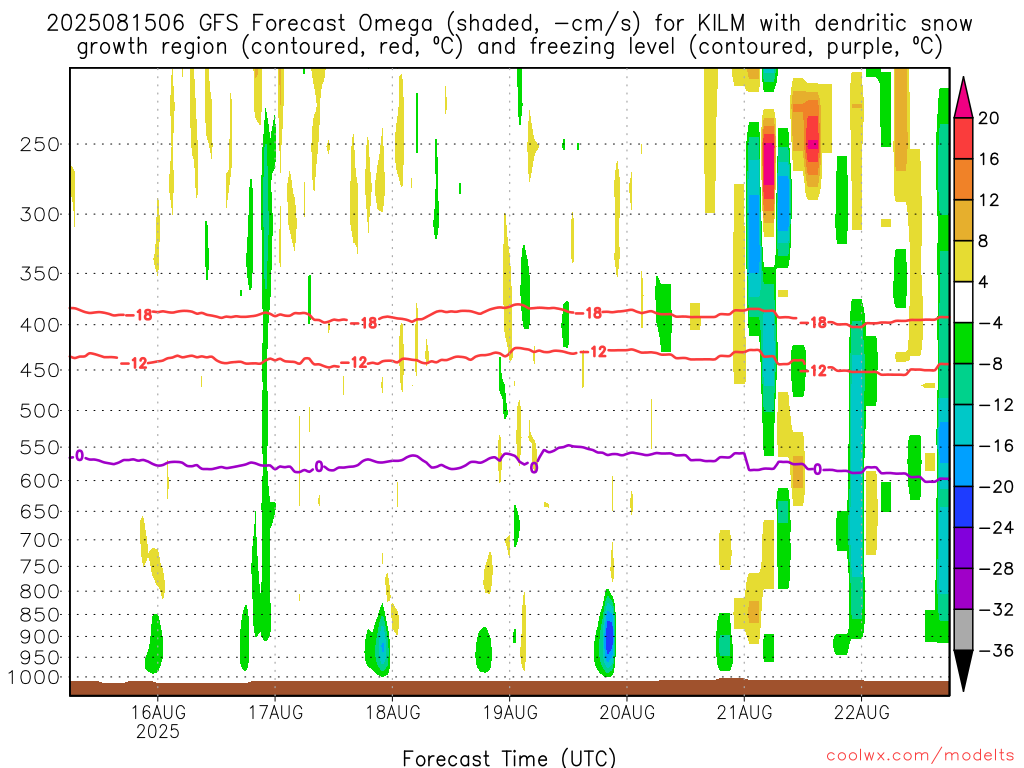The height and width of the screenshot is (768, 1024).
Task: Click the 450 pressure level label
Action: [40, 370]
